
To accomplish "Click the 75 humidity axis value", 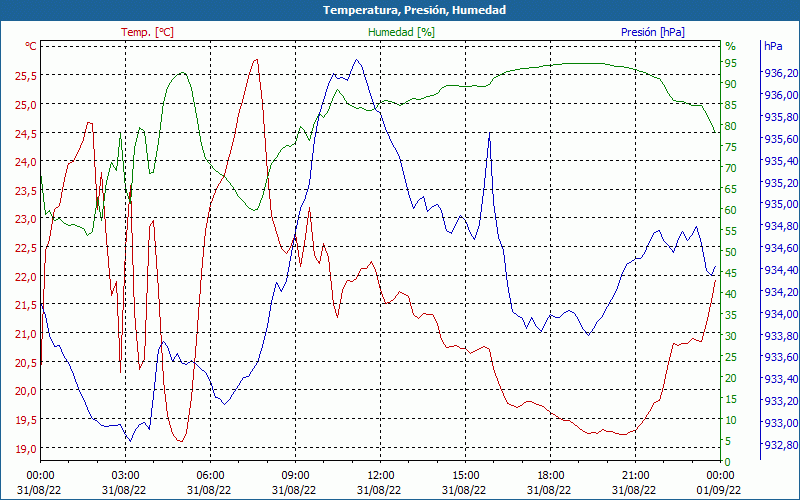I will [x=731, y=147].
